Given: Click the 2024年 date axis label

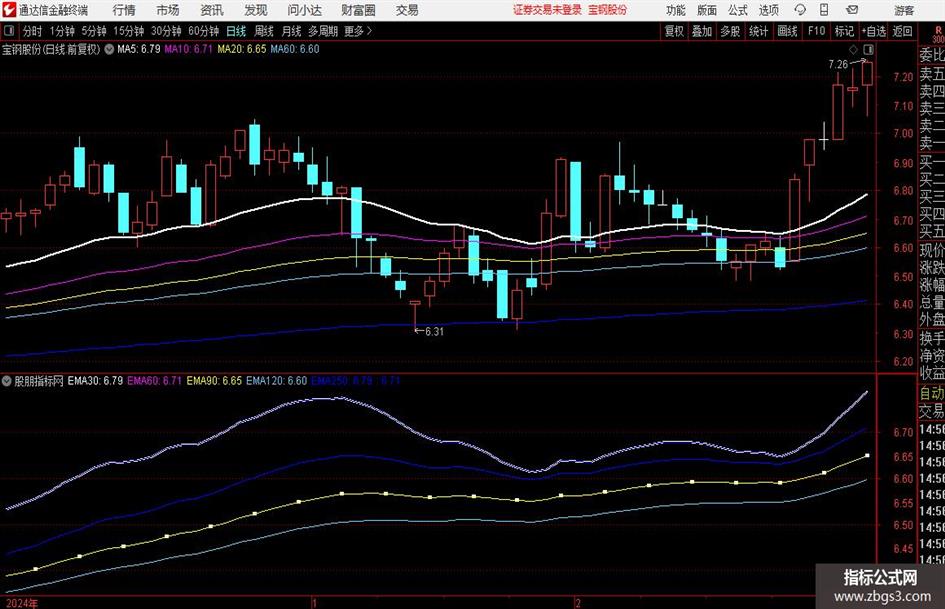Looking at the screenshot, I should click(x=22, y=603).
